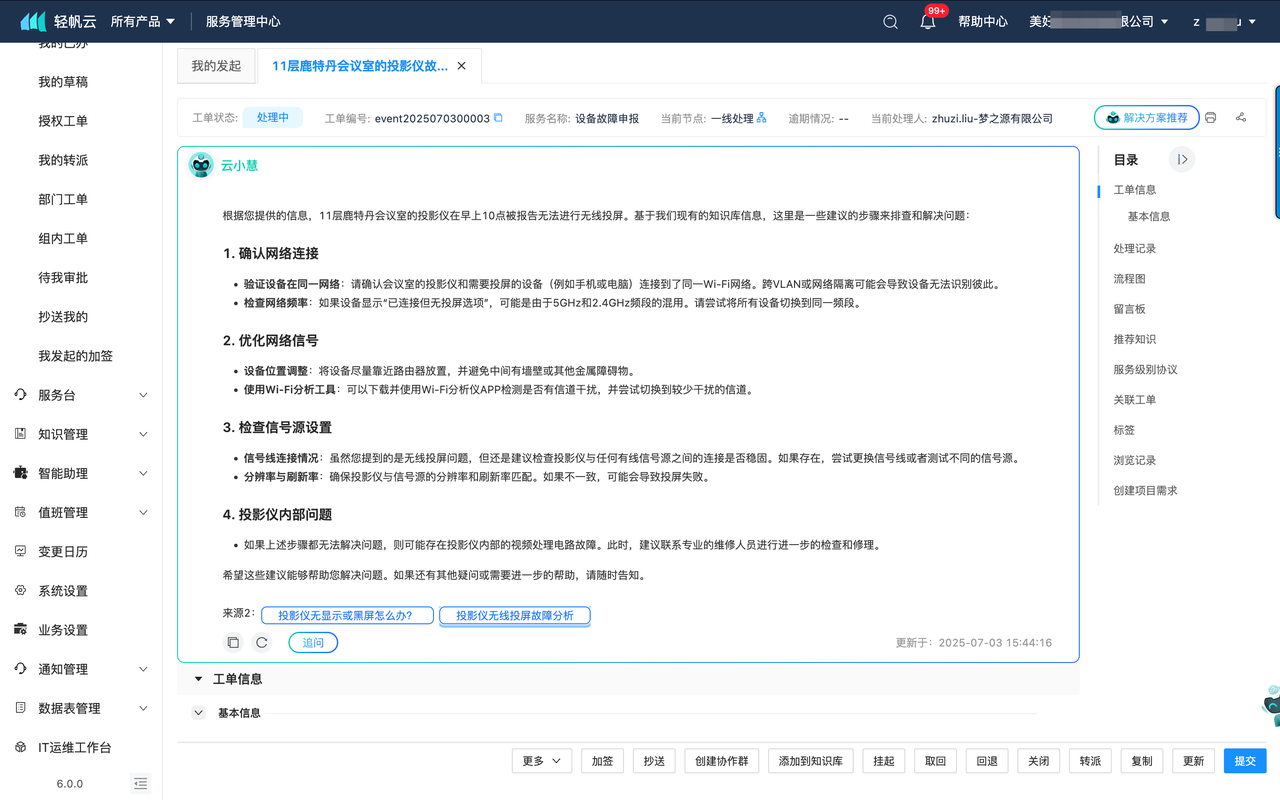Regenerate the AI answer with refresh icon
1280x800 pixels.
(x=262, y=642)
